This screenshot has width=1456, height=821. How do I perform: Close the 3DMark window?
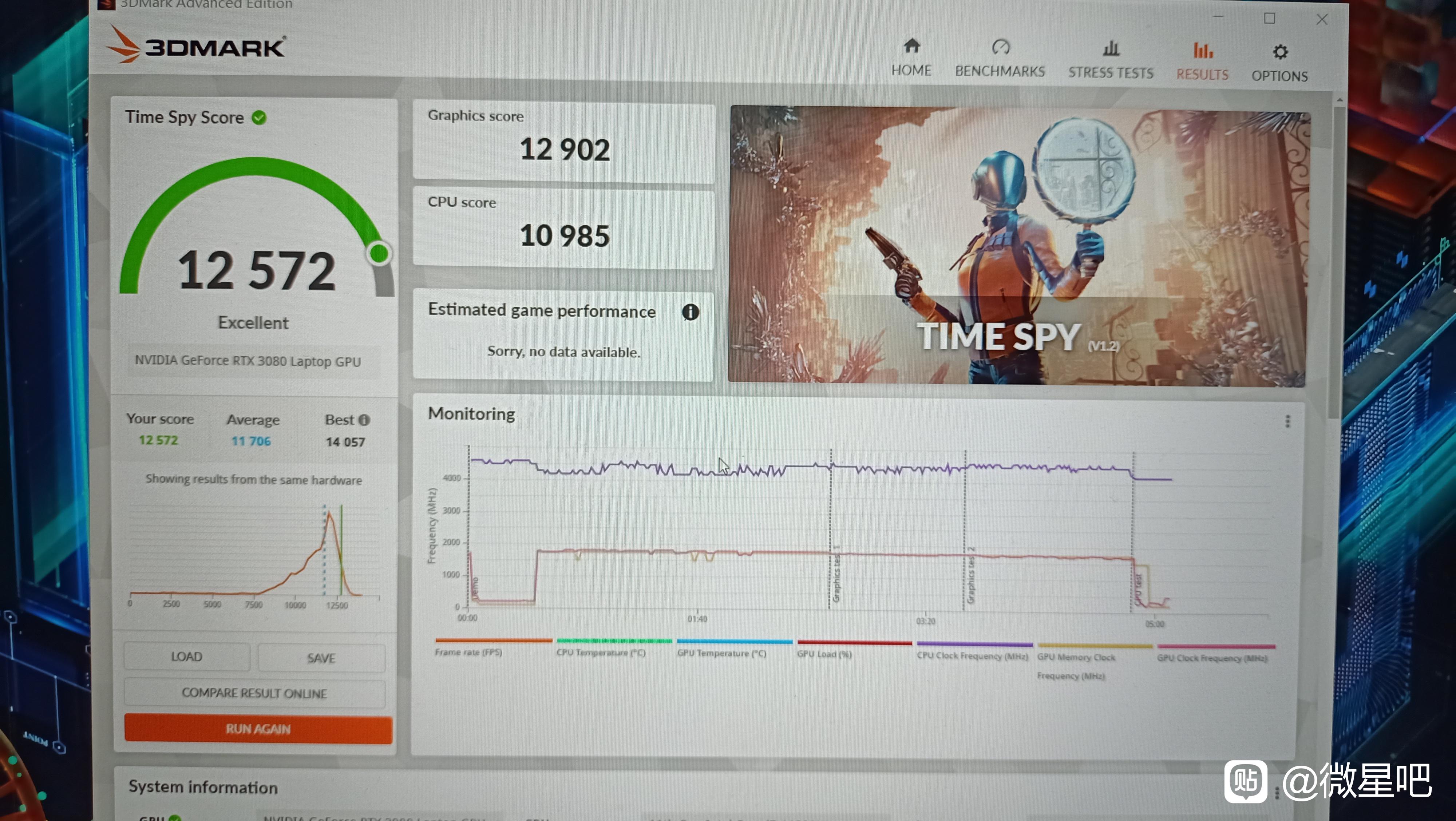pyautogui.click(x=1321, y=20)
